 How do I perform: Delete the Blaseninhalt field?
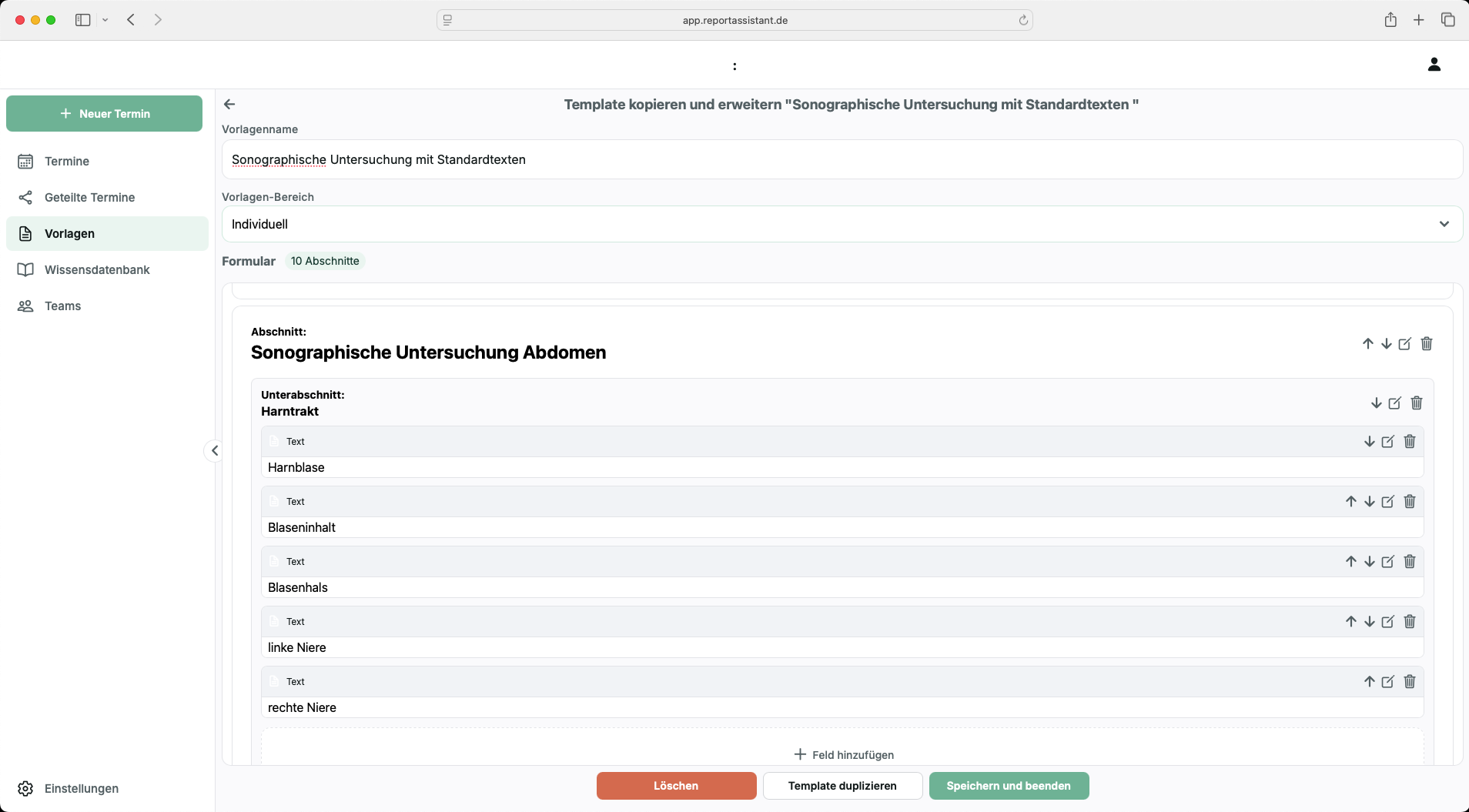[x=1410, y=502]
